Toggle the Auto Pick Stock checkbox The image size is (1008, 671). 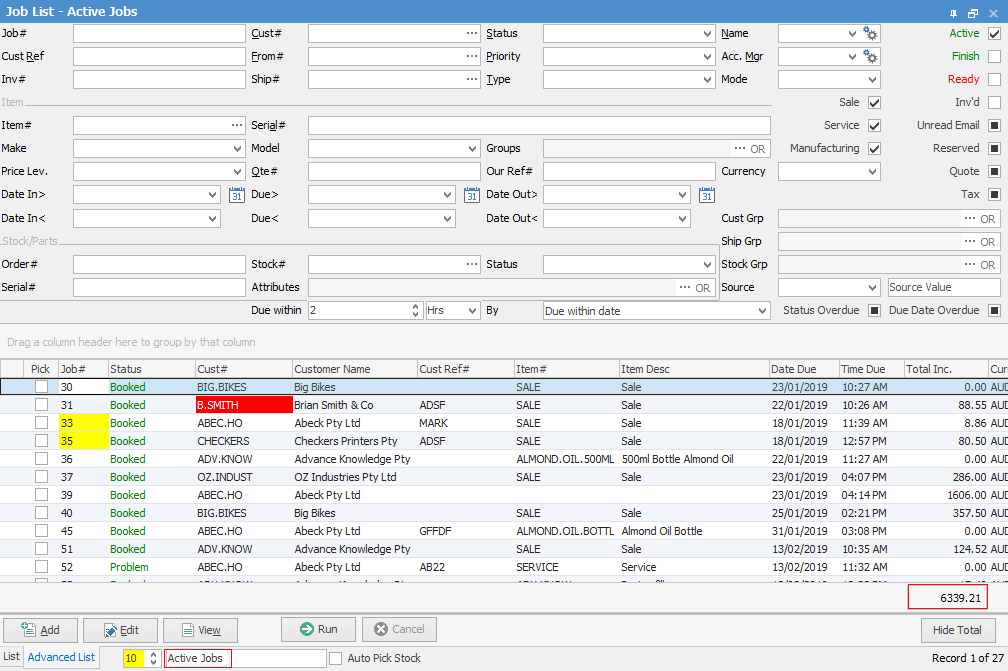(x=336, y=658)
